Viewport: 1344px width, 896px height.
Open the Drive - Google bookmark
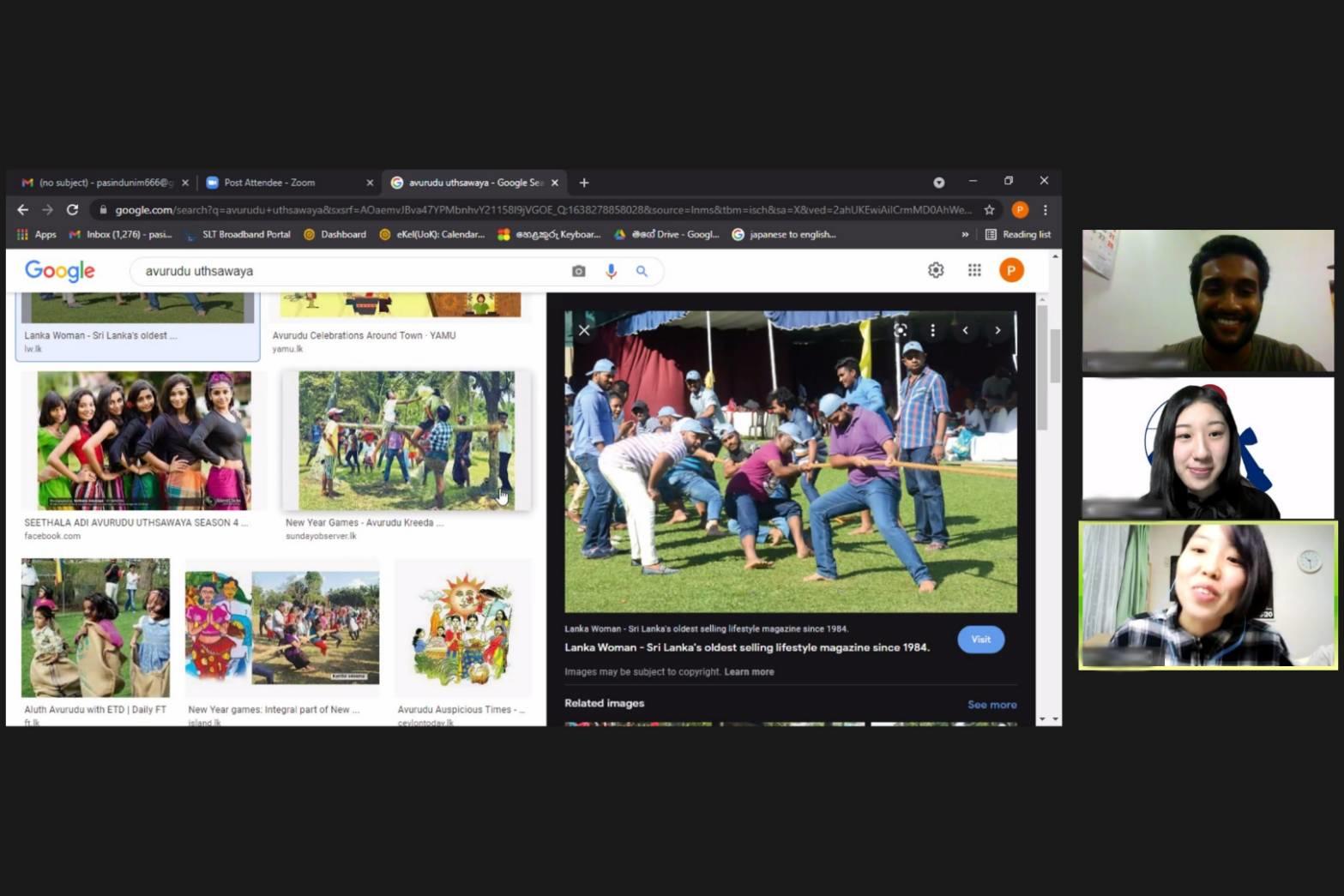pos(666,234)
